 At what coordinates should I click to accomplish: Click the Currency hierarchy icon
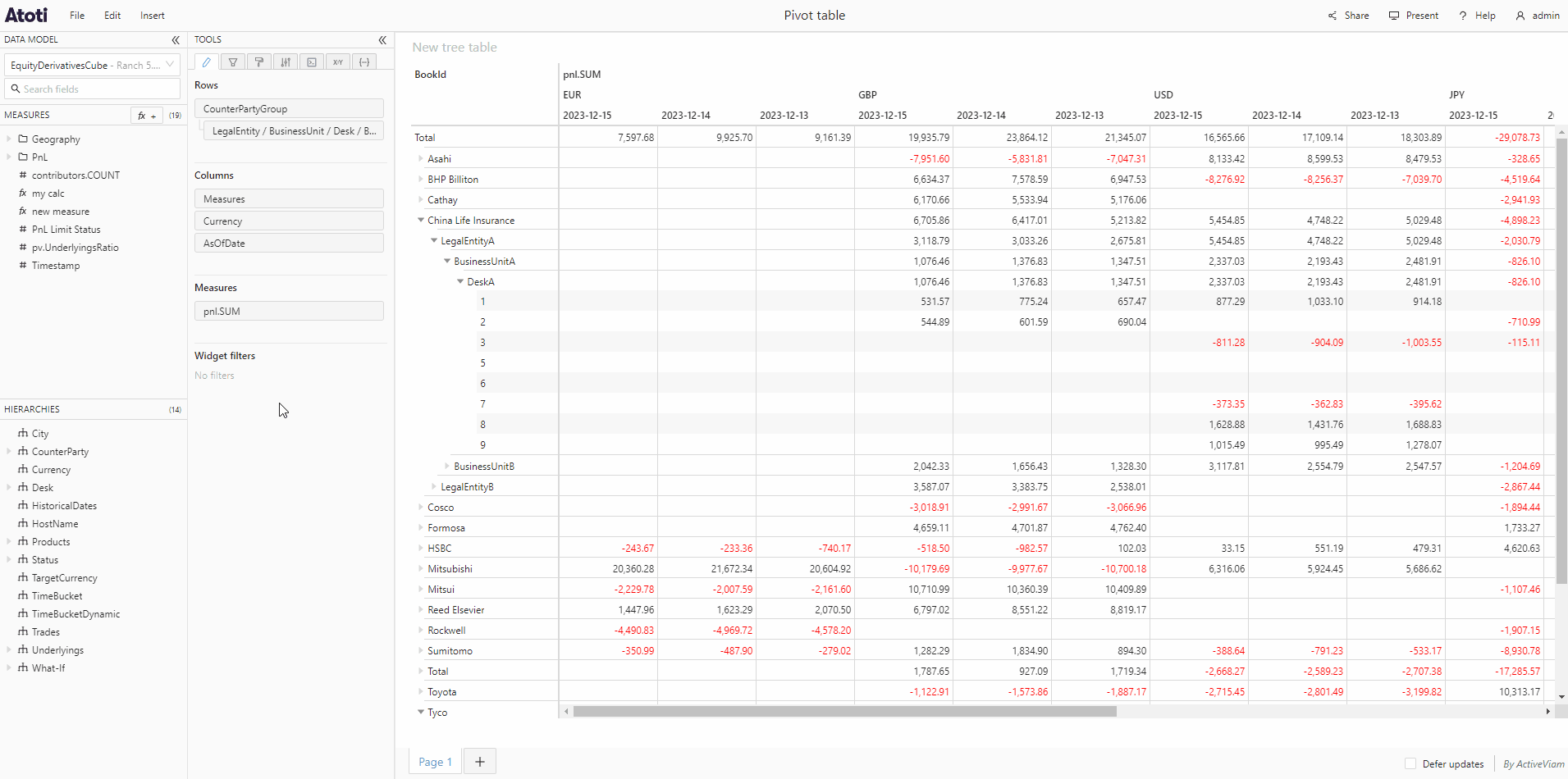[x=23, y=469]
